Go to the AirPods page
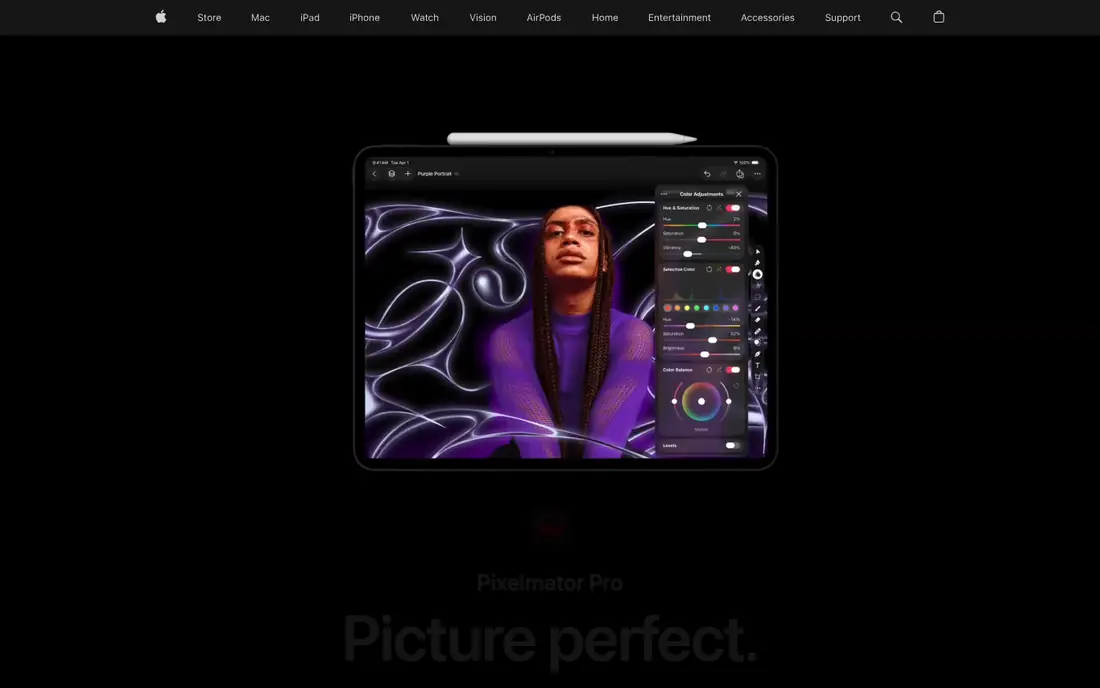Viewport: 1100px width, 688px height. tap(544, 18)
